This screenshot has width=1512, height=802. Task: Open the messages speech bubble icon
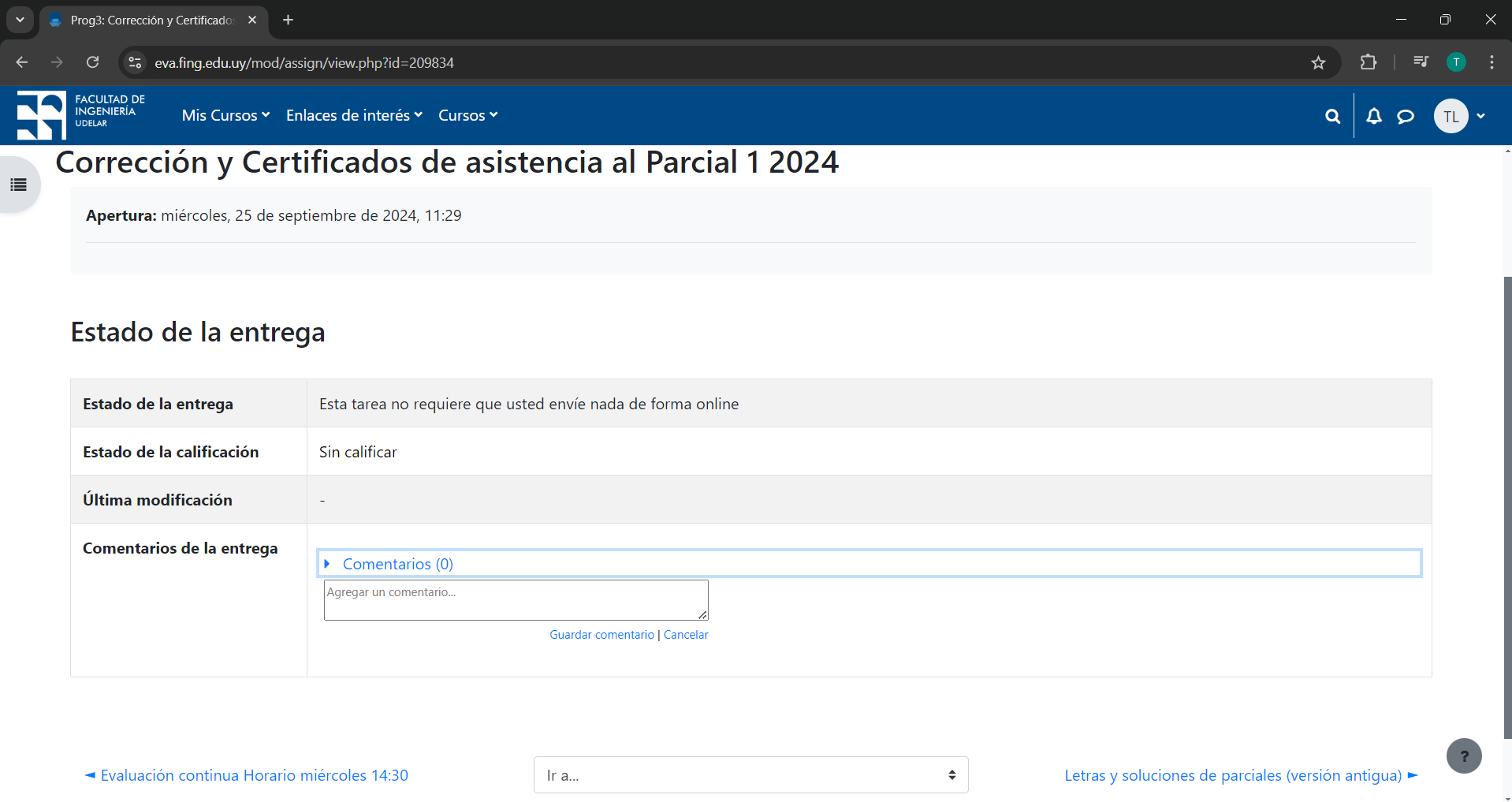pyautogui.click(x=1406, y=117)
